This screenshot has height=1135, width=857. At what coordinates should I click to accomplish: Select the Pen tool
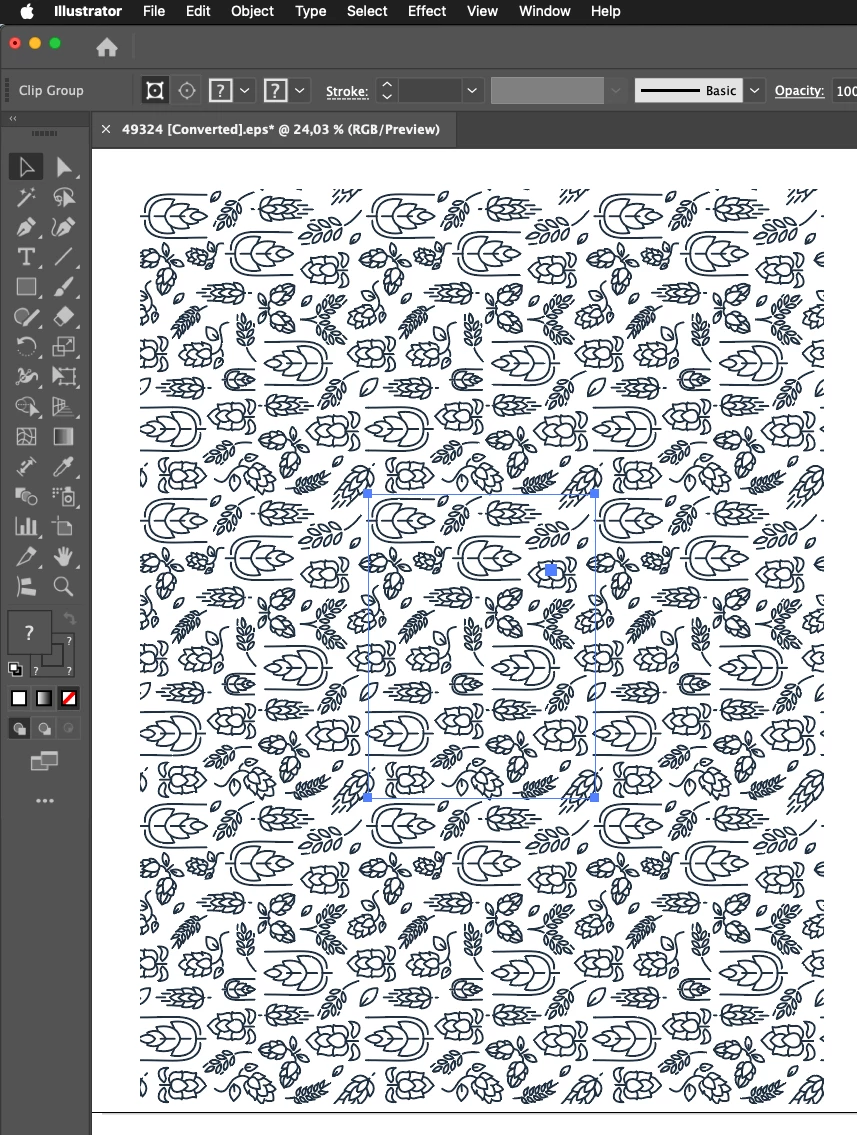pos(26,227)
